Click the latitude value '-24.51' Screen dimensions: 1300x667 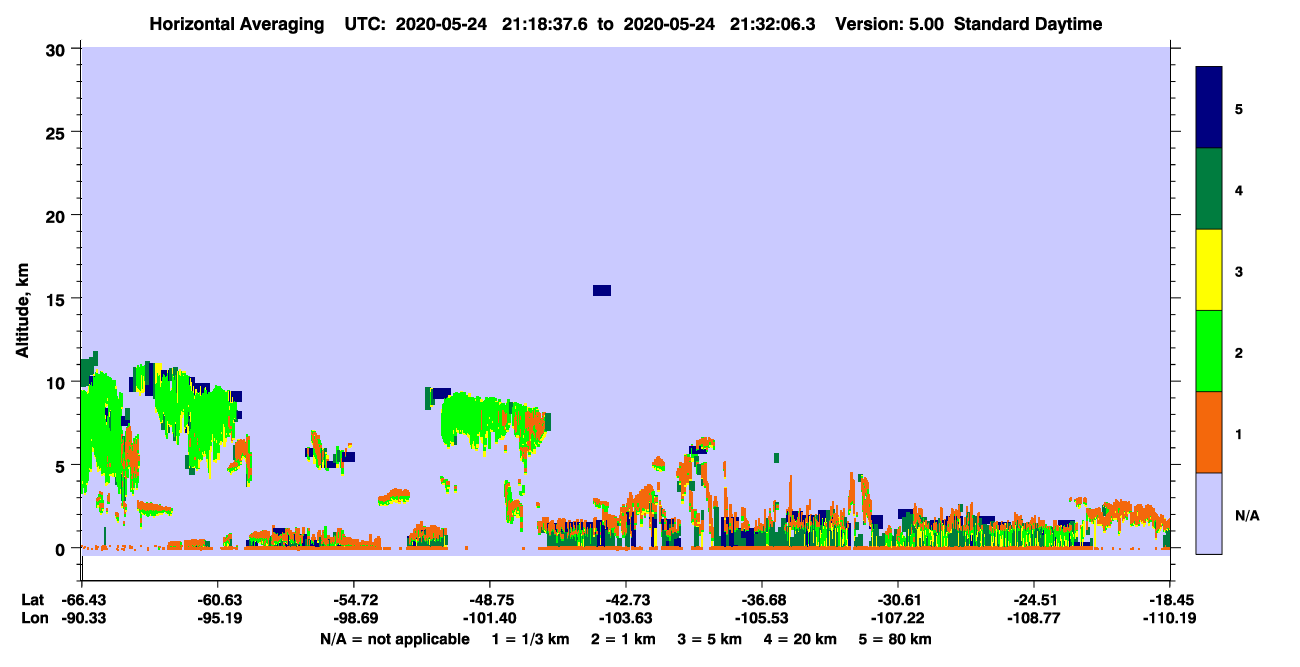coord(1034,600)
